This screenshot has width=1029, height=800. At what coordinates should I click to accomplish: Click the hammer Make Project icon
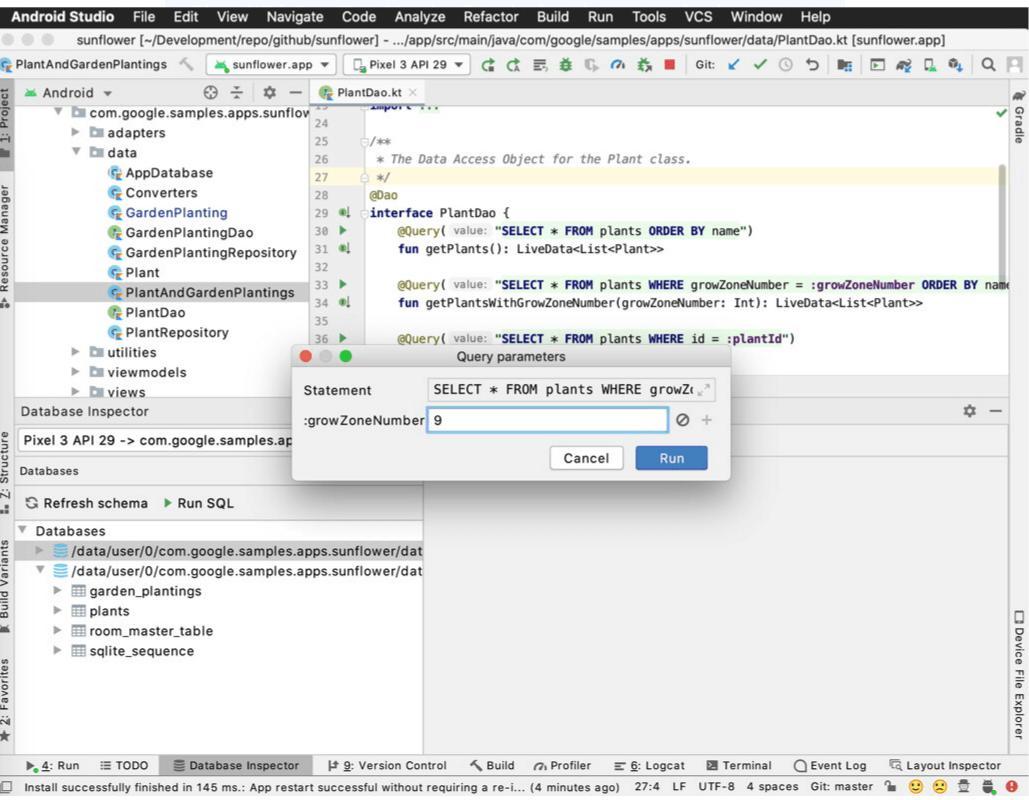point(187,65)
